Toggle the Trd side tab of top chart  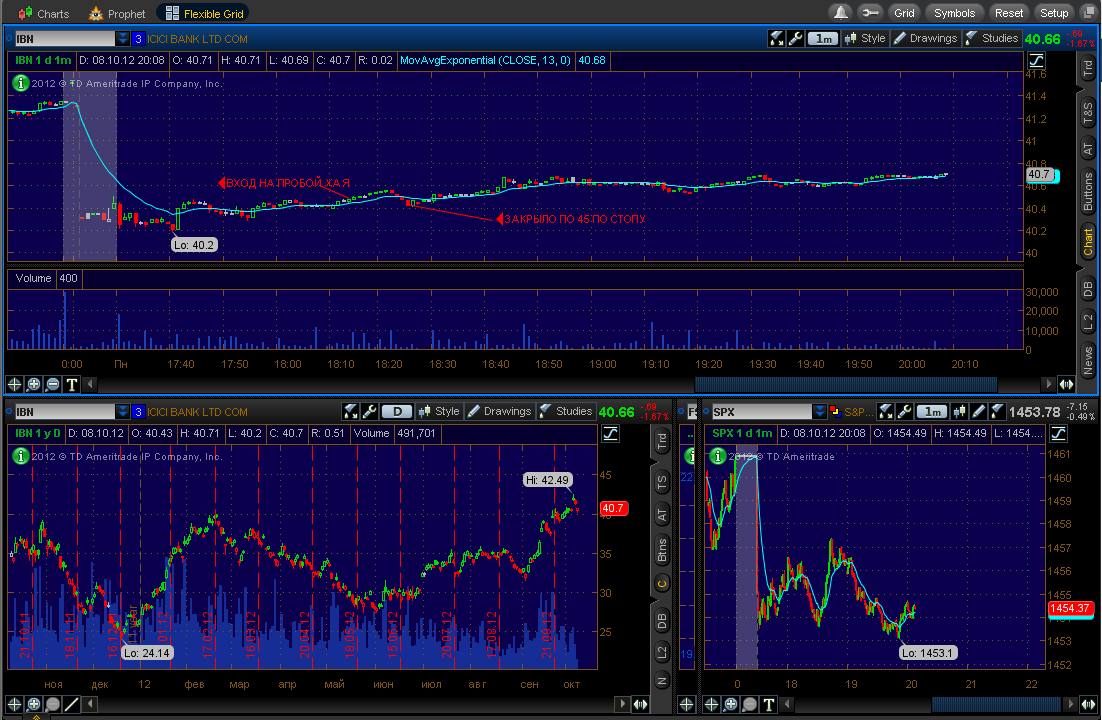coord(1088,68)
